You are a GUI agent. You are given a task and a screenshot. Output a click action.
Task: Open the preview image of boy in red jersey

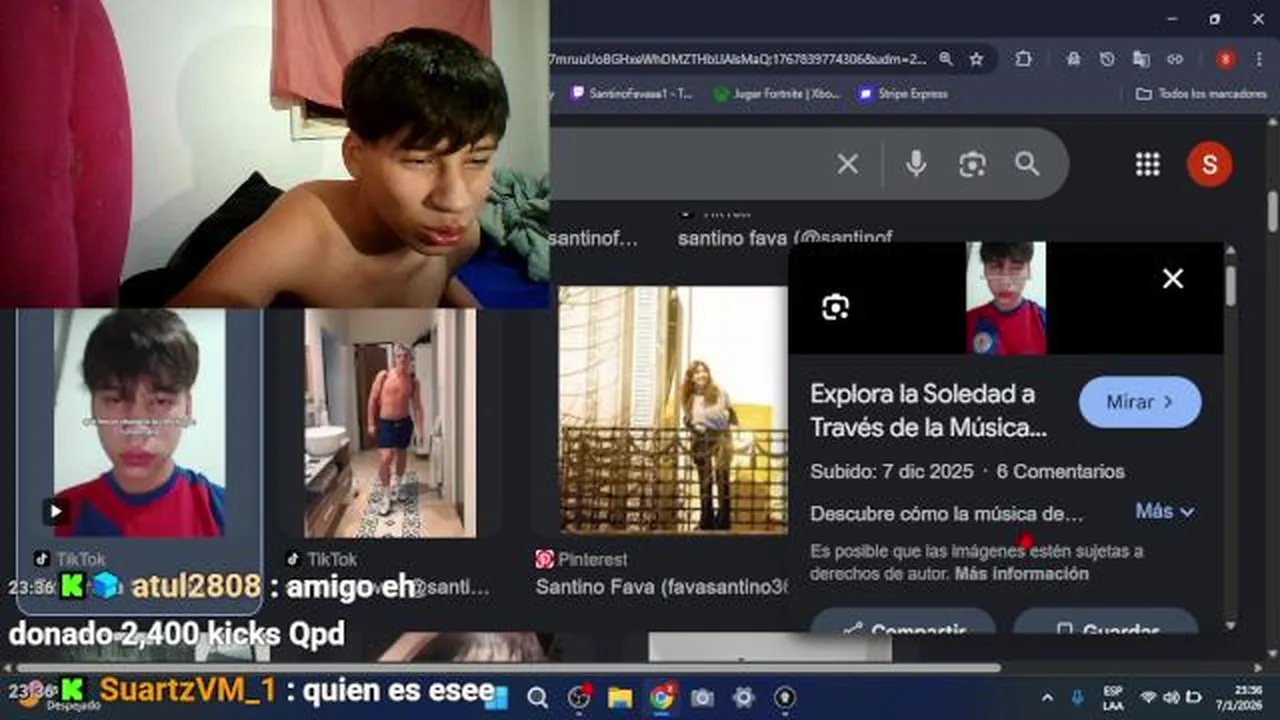1006,298
